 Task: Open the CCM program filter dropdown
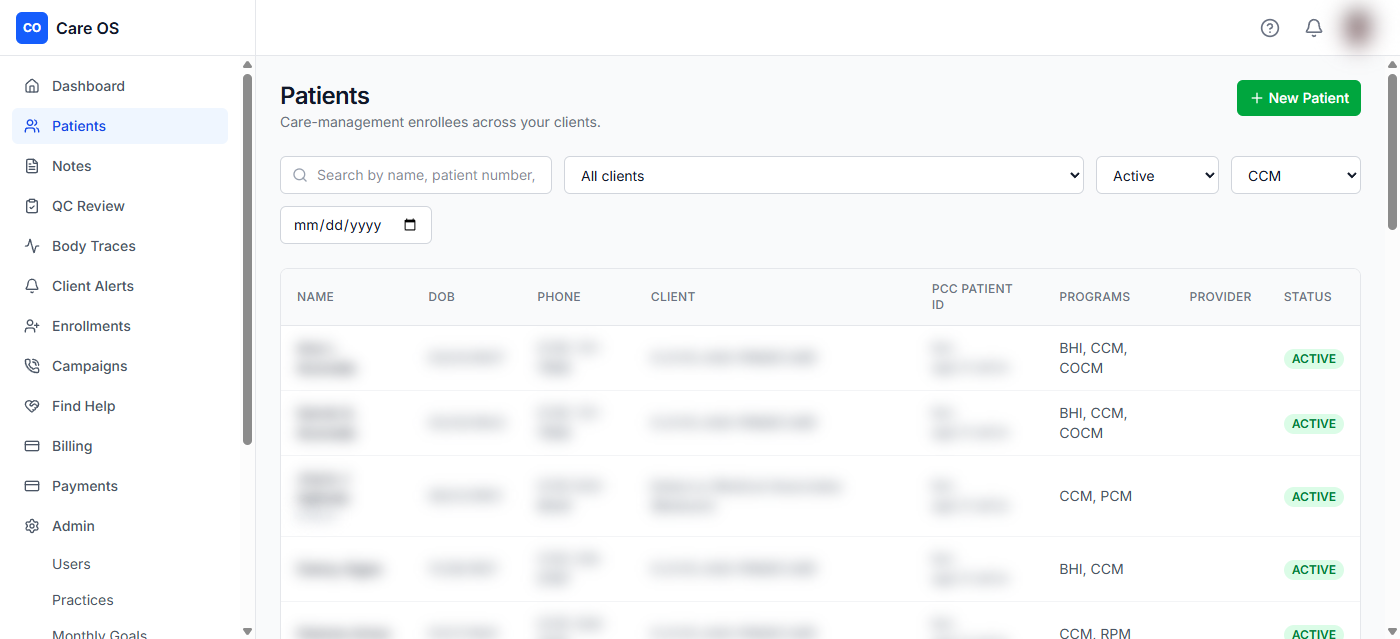pyautogui.click(x=1296, y=175)
